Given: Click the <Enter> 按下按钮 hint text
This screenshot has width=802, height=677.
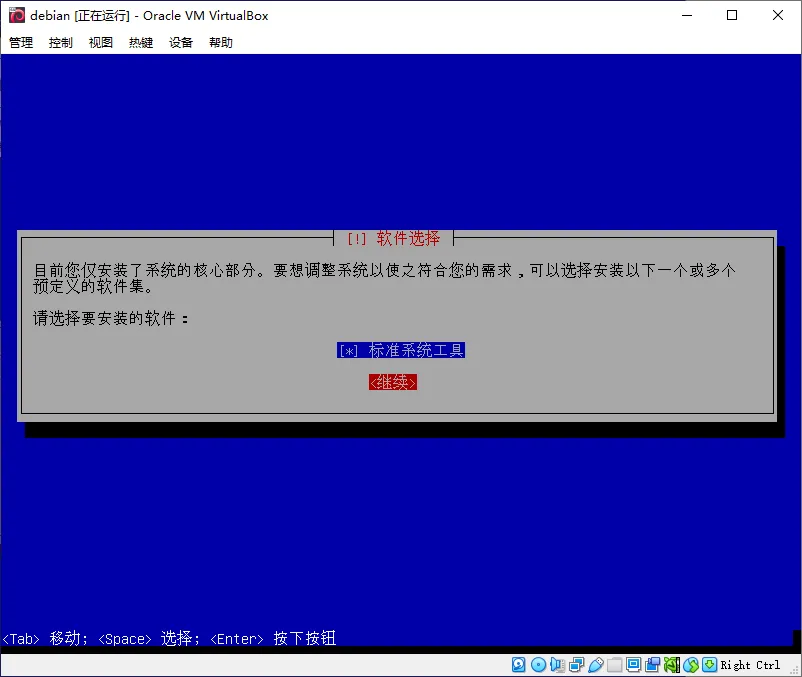Looking at the screenshot, I should 273,638.
